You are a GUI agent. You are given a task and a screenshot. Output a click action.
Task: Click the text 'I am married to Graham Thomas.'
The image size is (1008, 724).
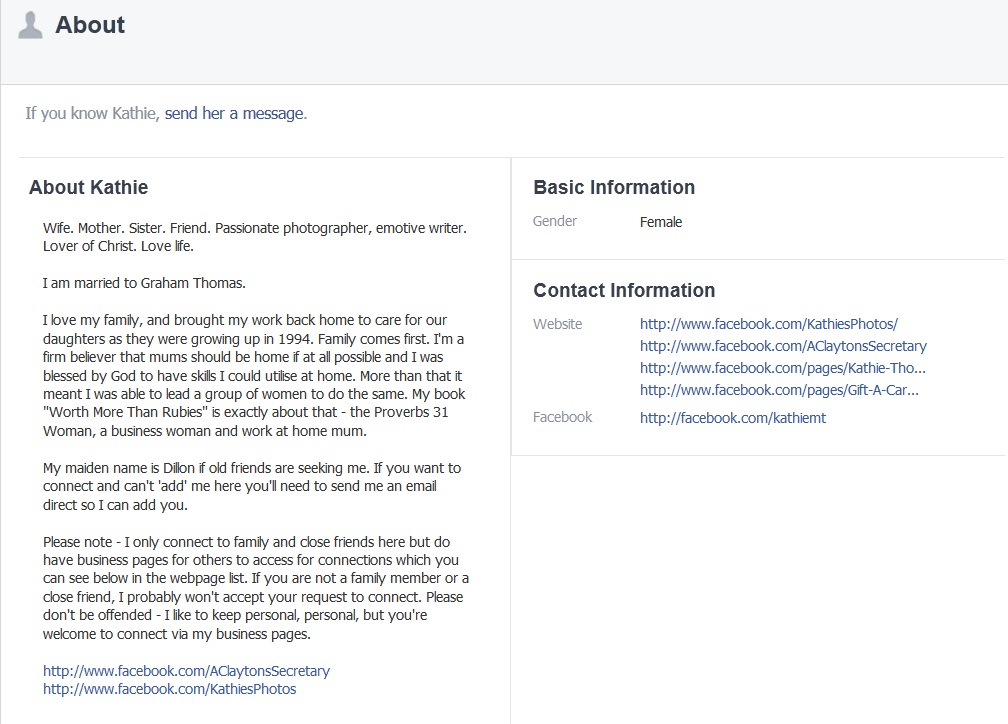(144, 283)
